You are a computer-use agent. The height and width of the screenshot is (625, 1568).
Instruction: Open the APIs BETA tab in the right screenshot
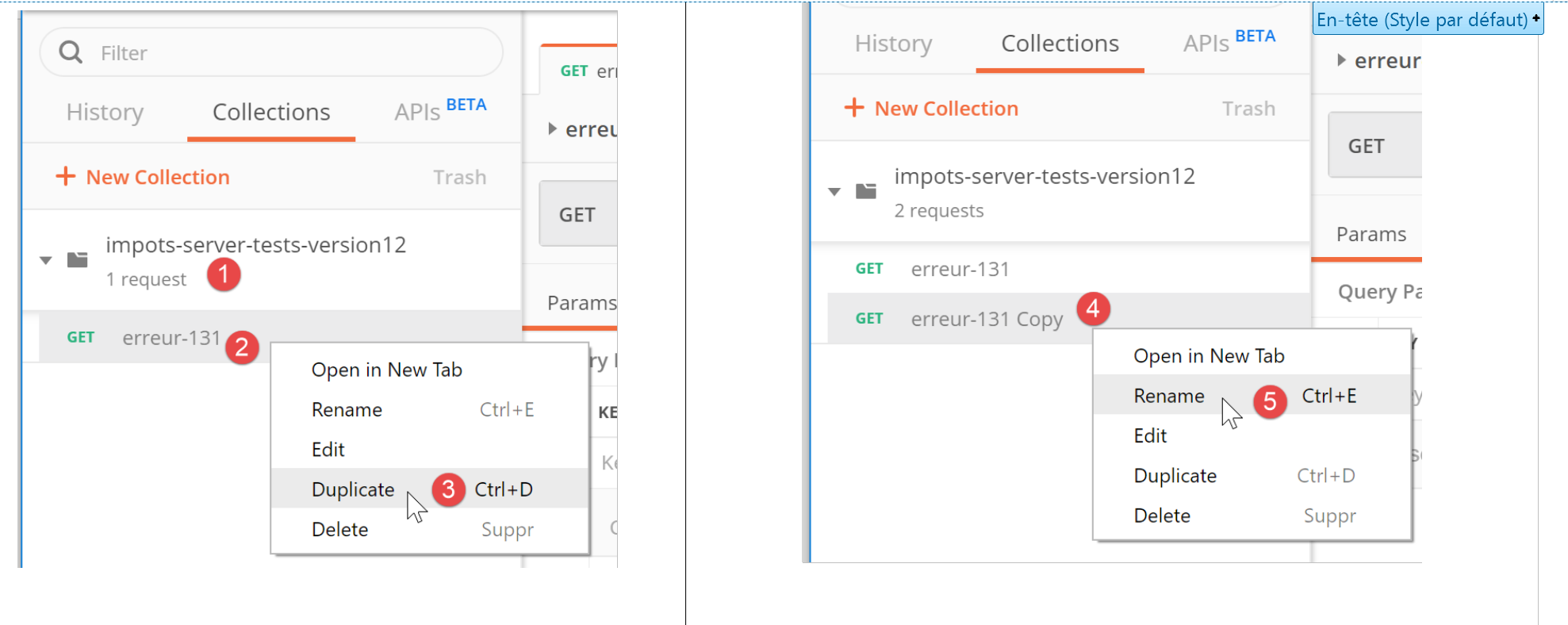point(1228,43)
